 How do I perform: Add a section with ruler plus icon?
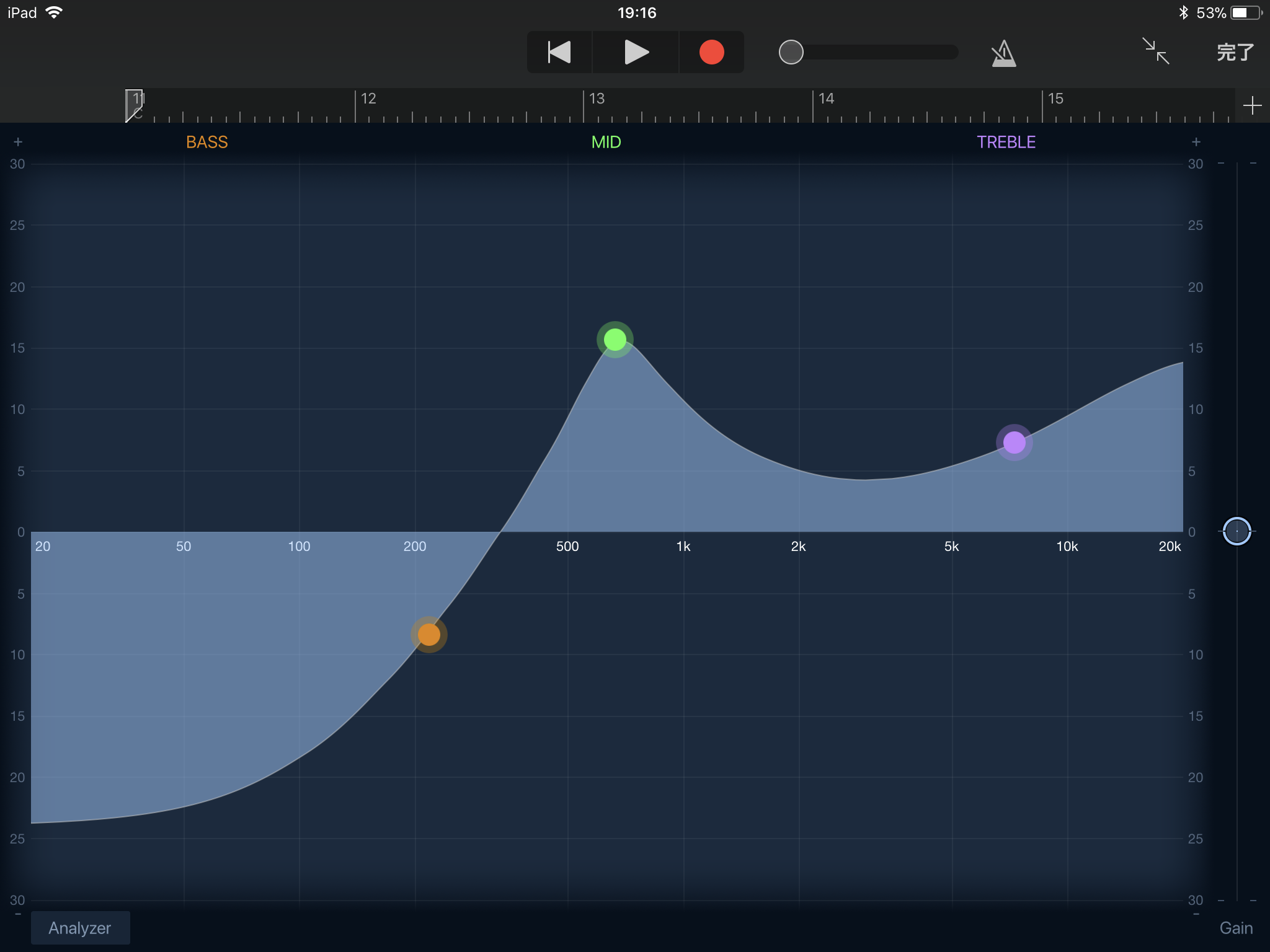[1252, 105]
